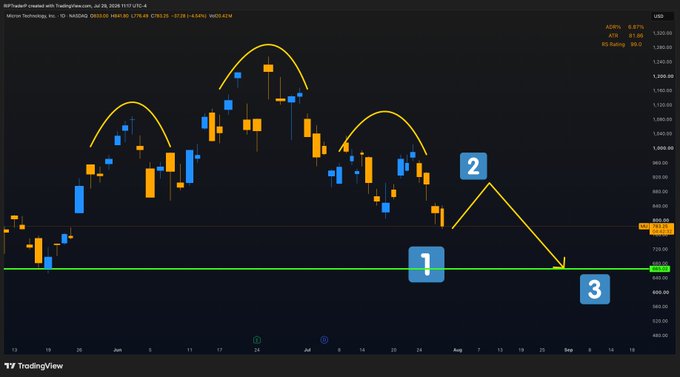Click the Vol 20.42M volume readout

[x=220, y=16]
